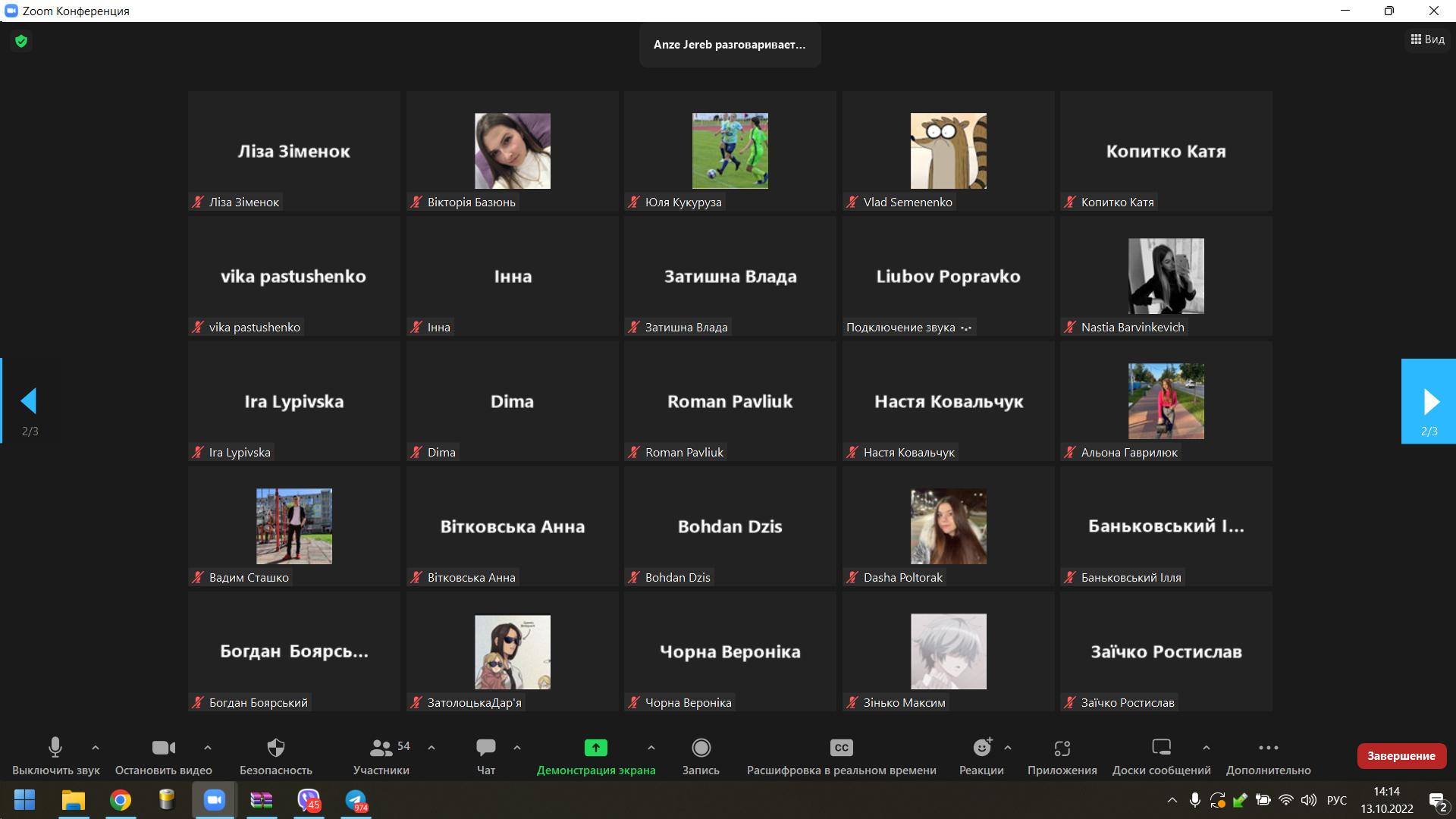Select Вікторія Базюнь's video tile

click(513, 151)
